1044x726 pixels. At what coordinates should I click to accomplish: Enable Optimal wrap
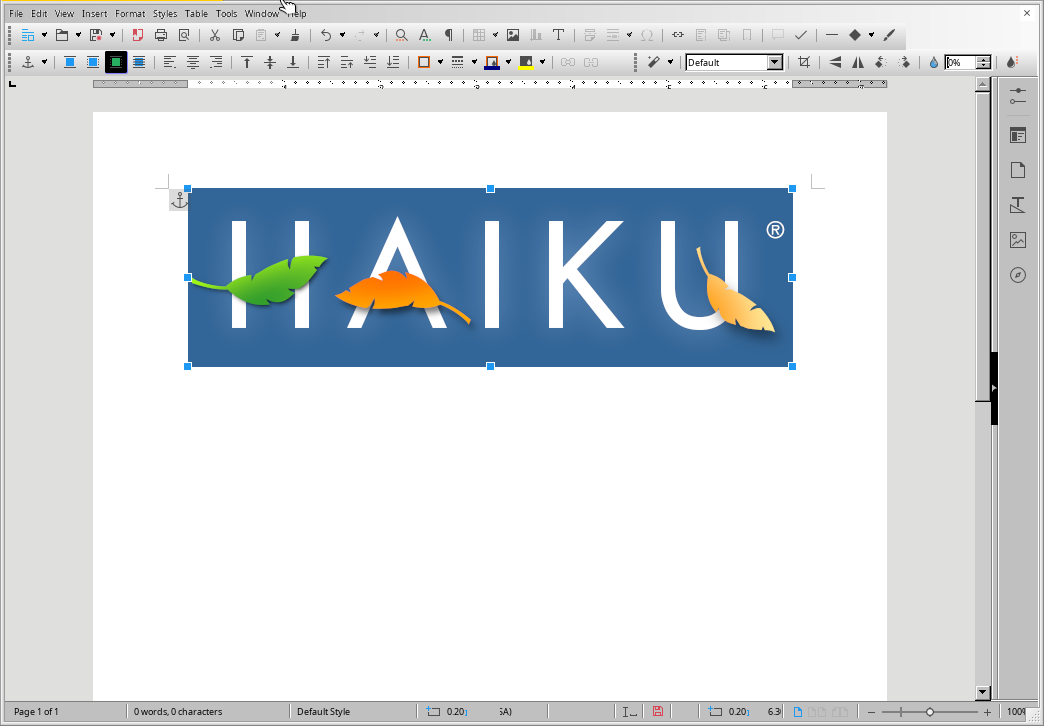pos(116,62)
